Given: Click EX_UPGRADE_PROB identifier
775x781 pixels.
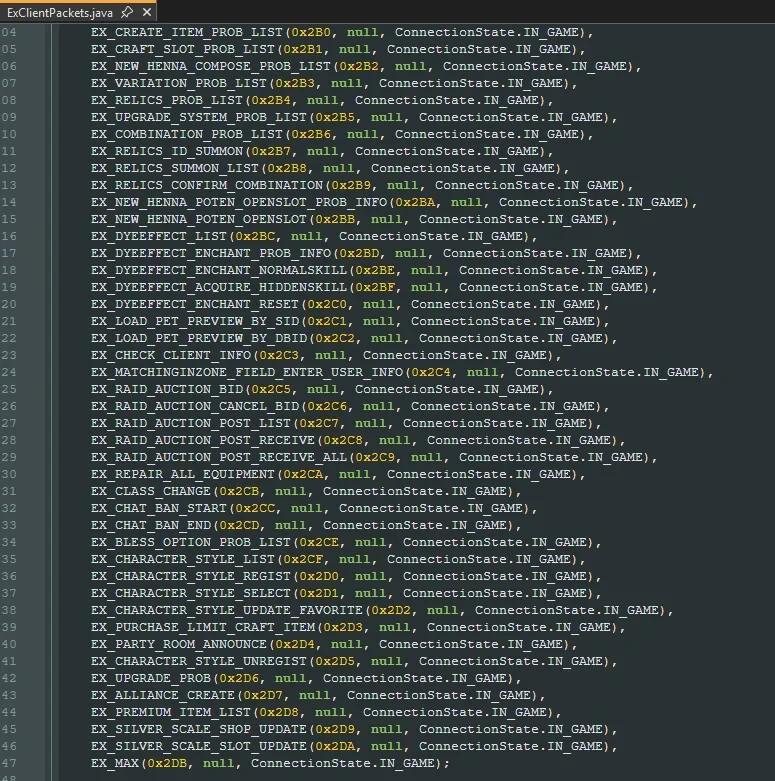Looking at the screenshot, I should [x=151, y=678].
